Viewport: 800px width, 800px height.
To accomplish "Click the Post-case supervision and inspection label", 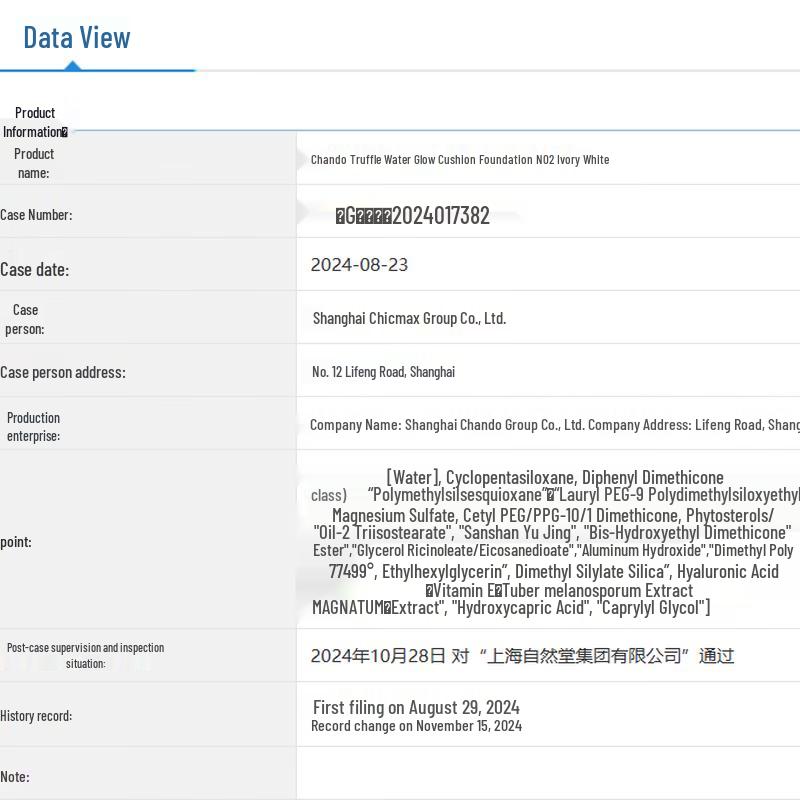I will pos(85,656).
